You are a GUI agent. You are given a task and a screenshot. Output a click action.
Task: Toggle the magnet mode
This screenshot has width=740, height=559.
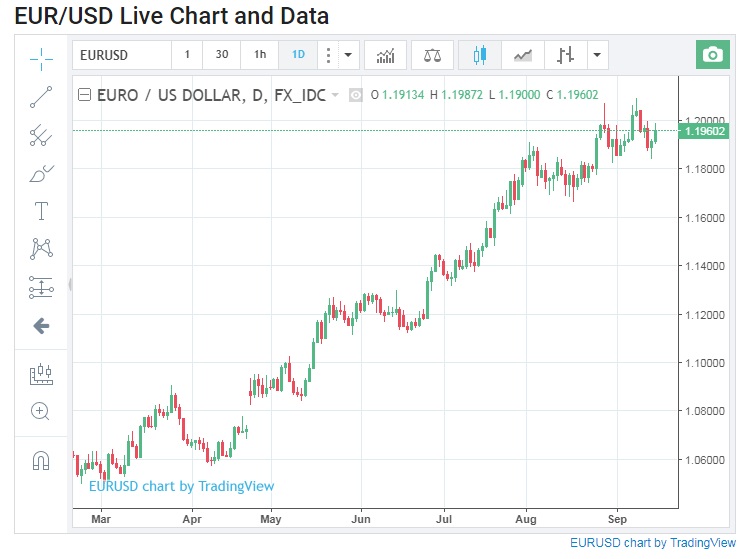point(41,460)
